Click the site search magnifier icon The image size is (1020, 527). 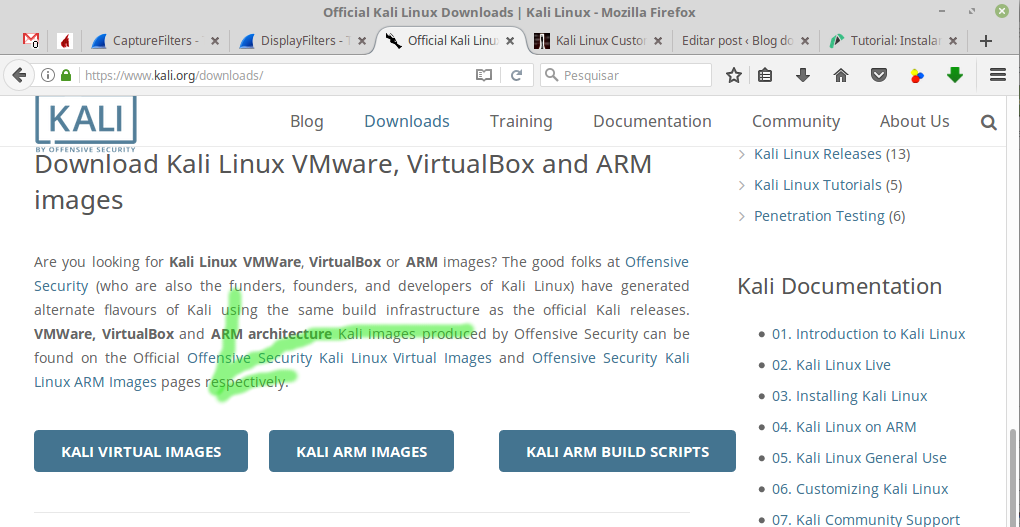[989, 122]
